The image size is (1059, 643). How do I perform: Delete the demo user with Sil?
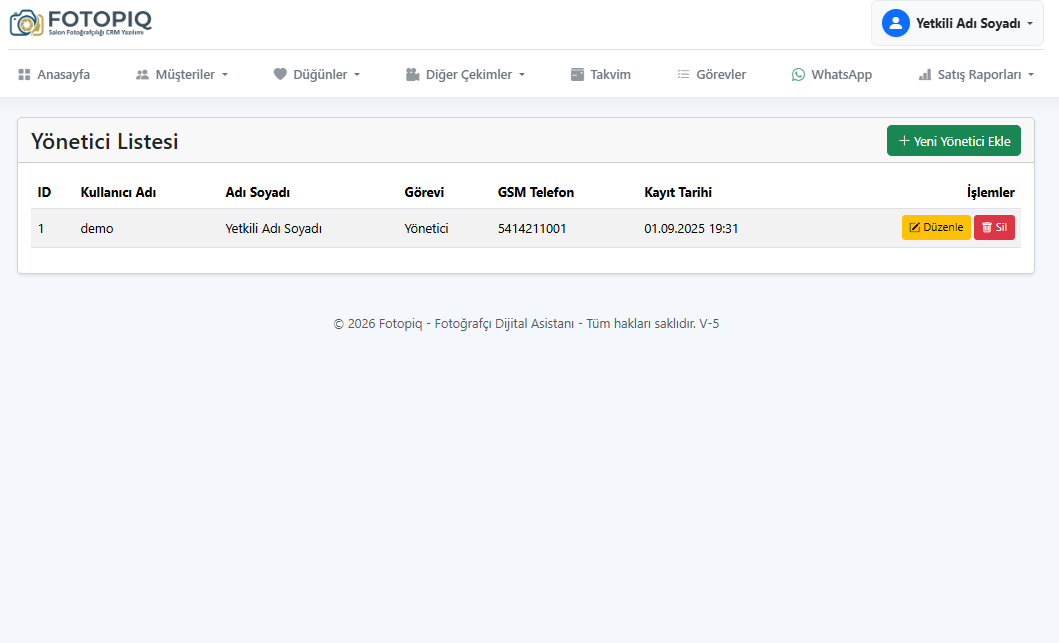994,227
